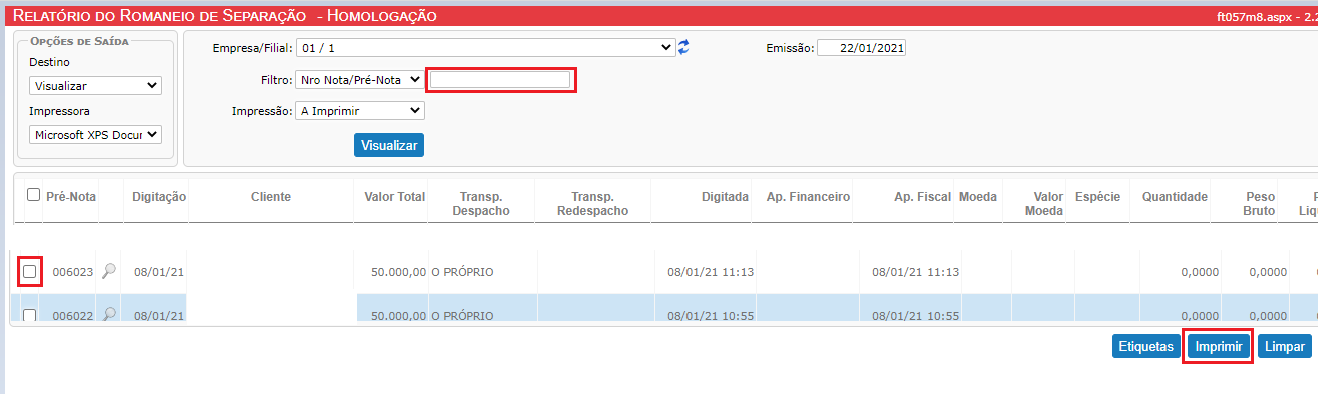Click the refresh icon beside Empresa/Filial

point(684,47)
